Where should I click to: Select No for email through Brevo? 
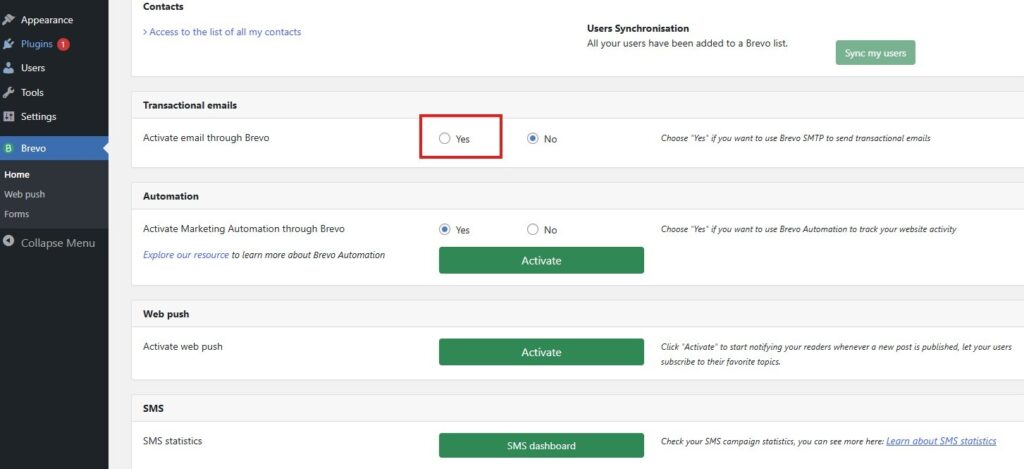click(533, 139)
